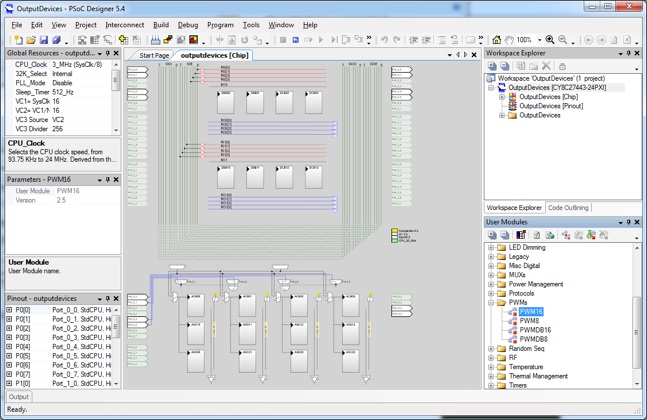Click the New file toolbar icon

click(x=18, y=40)
